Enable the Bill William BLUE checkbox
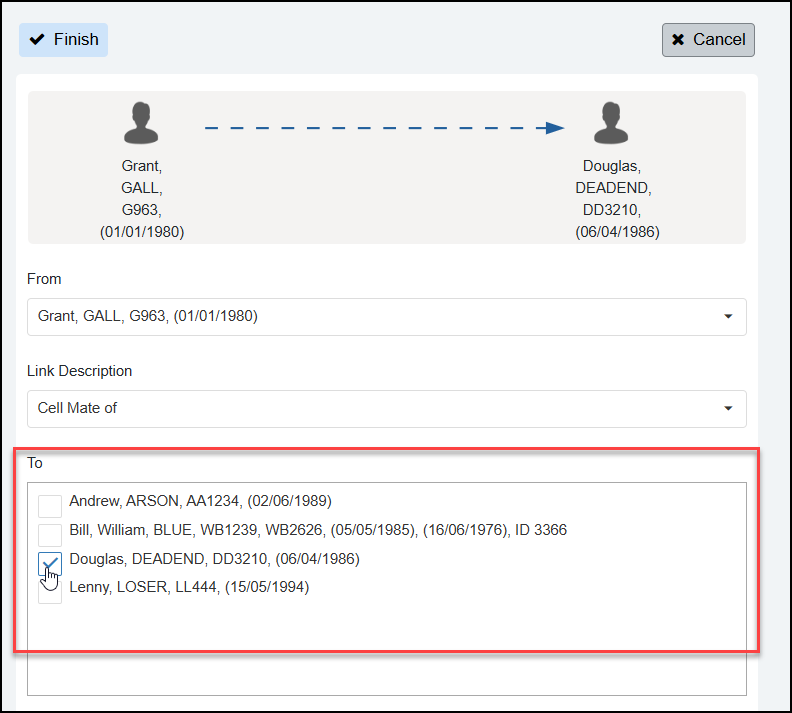Viewport: 792px width, 713px height. [x=50, y=534]
